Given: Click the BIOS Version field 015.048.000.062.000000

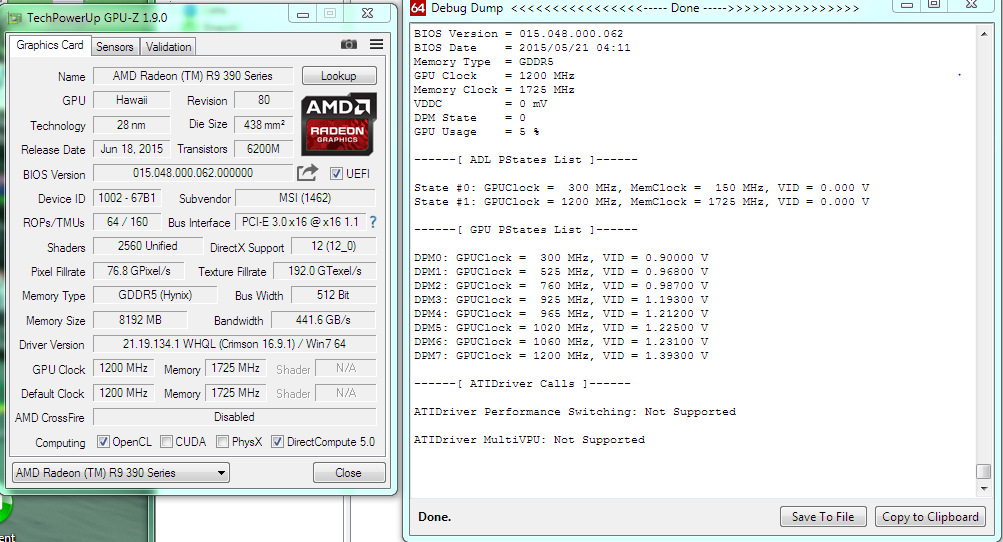Looking at the screenshot, I should coord(193,173).
